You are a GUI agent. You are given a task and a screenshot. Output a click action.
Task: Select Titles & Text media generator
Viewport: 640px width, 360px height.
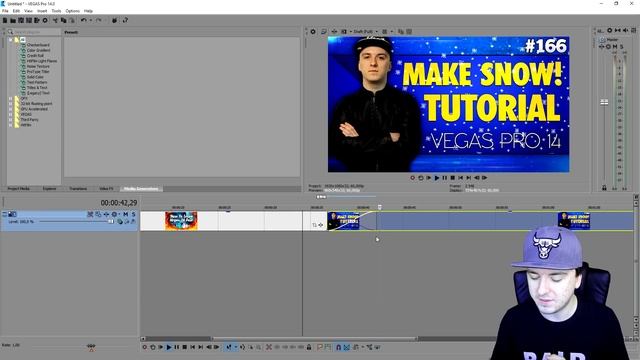(x=37, y=87)
